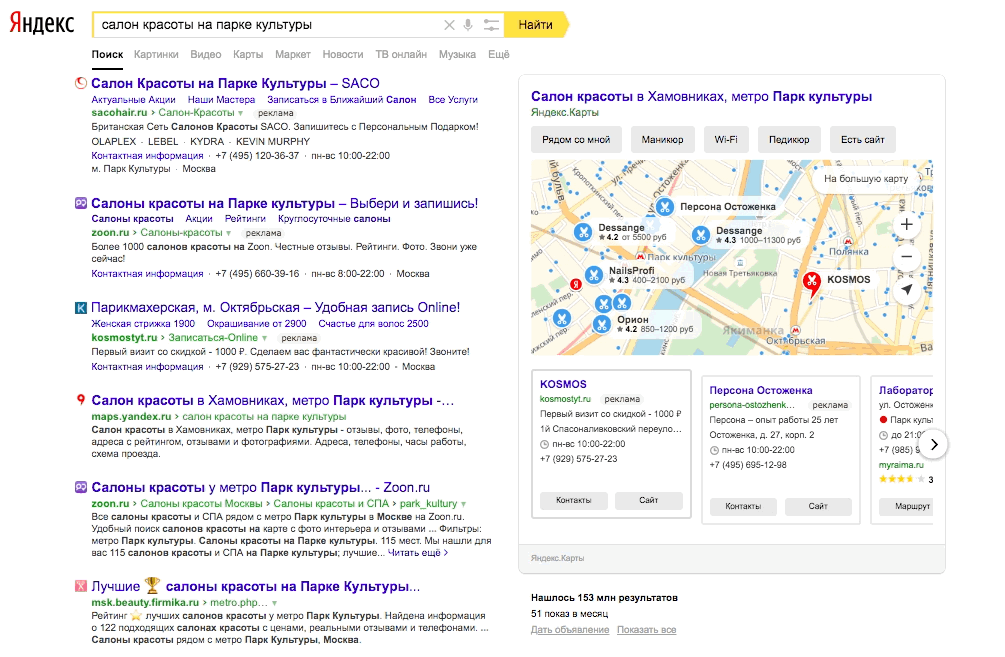The image size is (1005, 657).
Task: Open Круглосуточные салоны sitelink
Action: coord(334,219)
